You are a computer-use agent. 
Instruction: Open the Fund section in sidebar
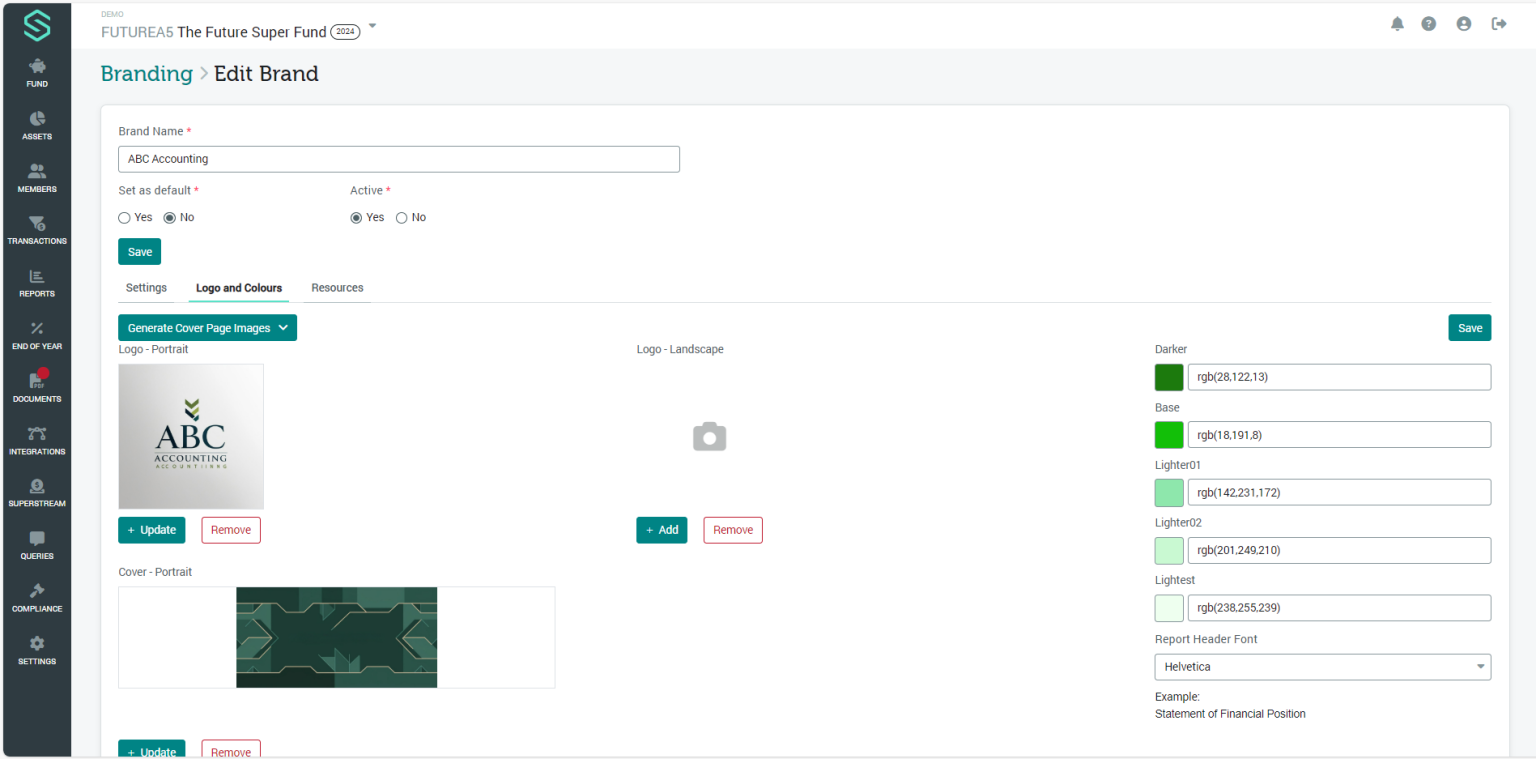pos(37,73)
